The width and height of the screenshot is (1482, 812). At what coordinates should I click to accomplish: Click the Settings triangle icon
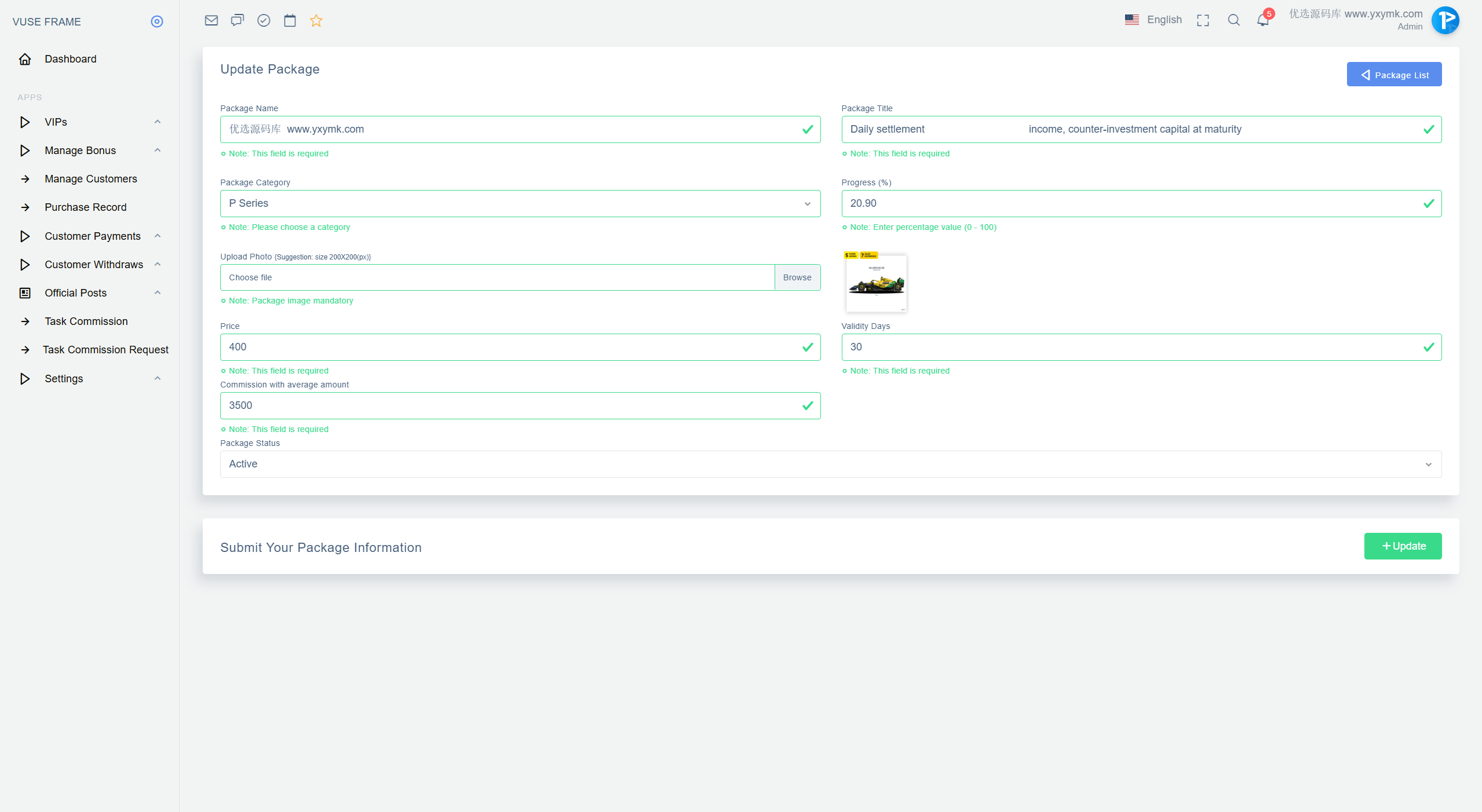click(x=25, y=379)
